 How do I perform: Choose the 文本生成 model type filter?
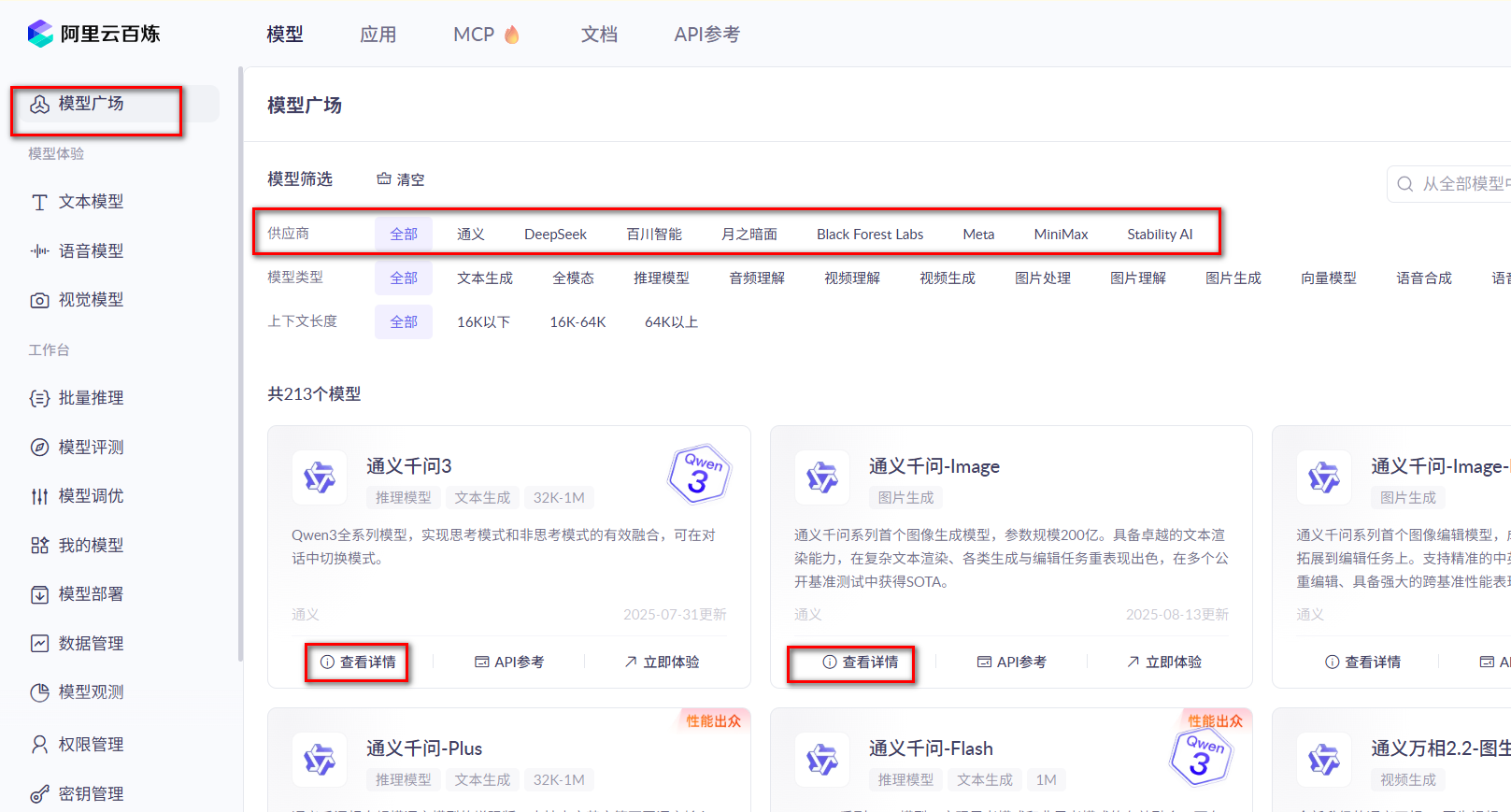(485, 278)
